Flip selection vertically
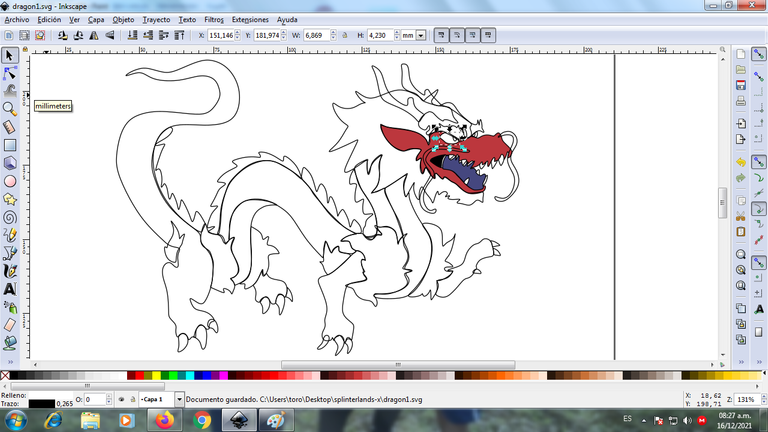 [x=110, y=35]
